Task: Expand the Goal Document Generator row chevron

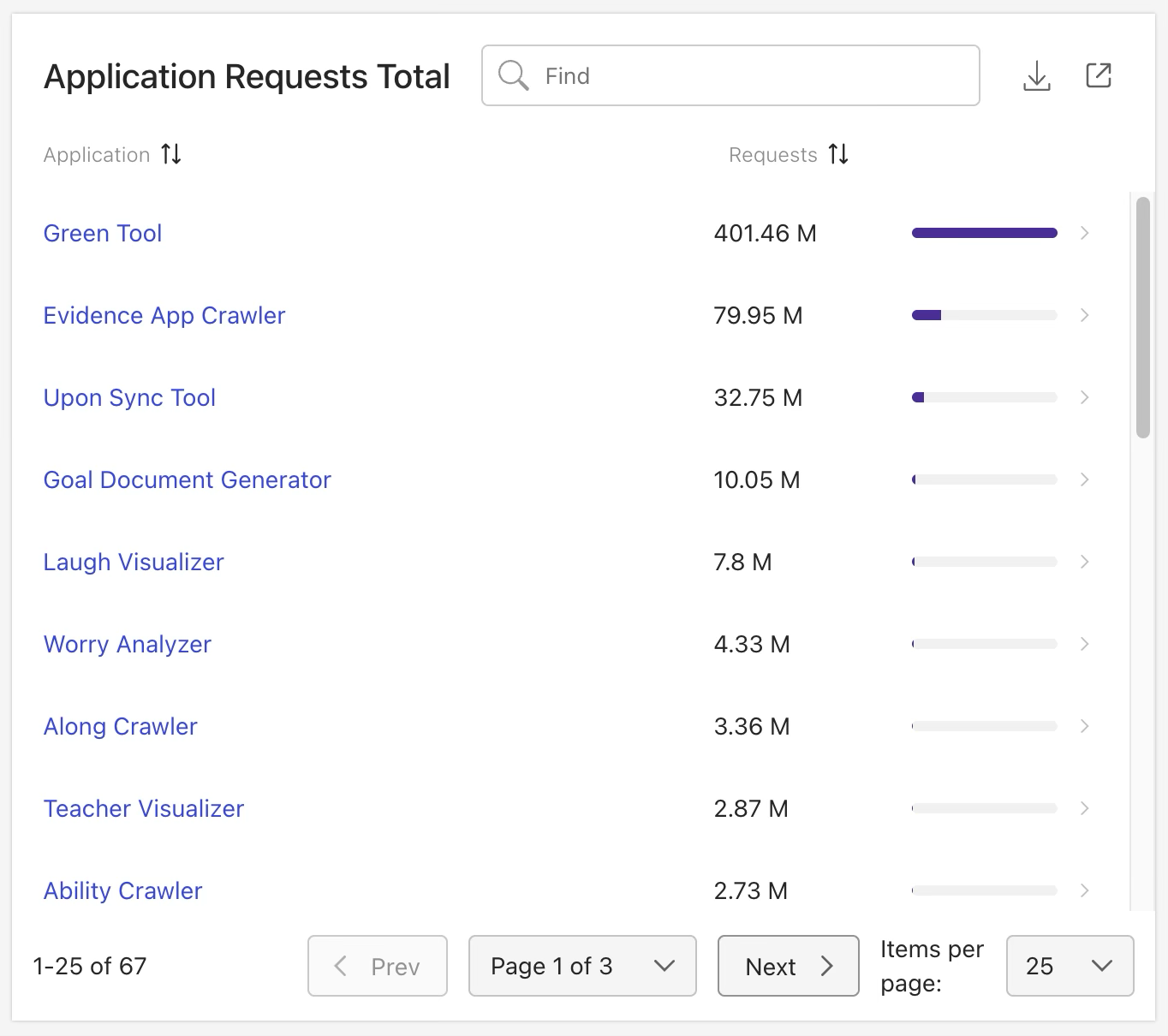Action: 1084,479
